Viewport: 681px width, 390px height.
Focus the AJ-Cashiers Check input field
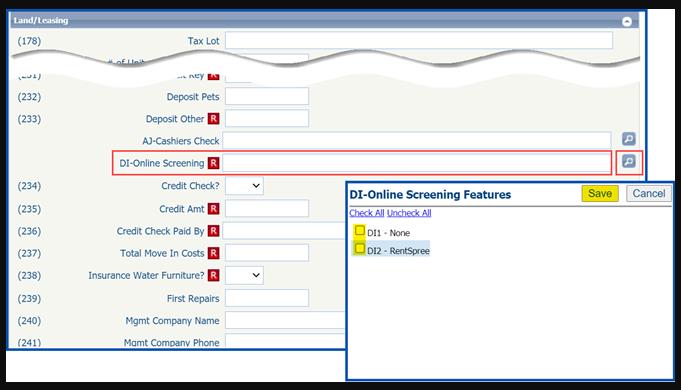click(x=417, y=141)
